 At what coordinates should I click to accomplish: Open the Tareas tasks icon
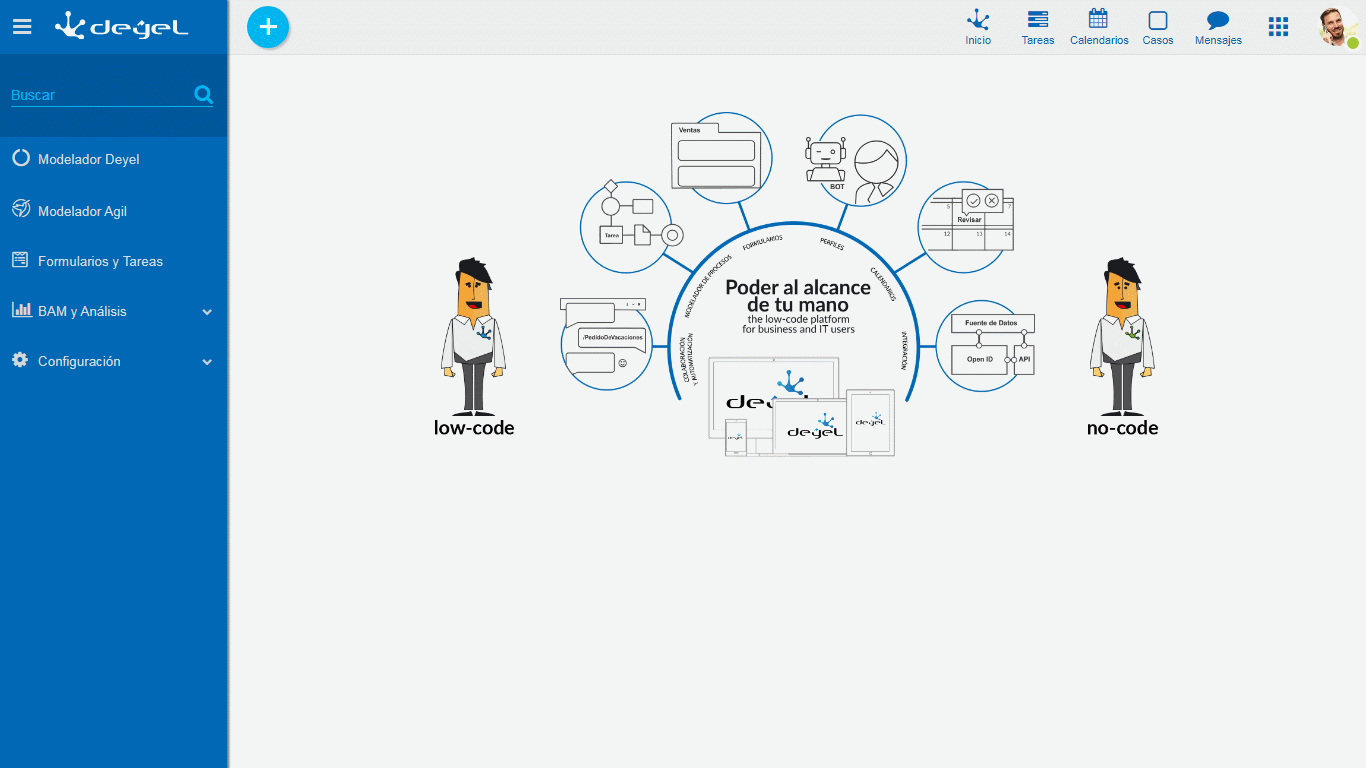1038,27
